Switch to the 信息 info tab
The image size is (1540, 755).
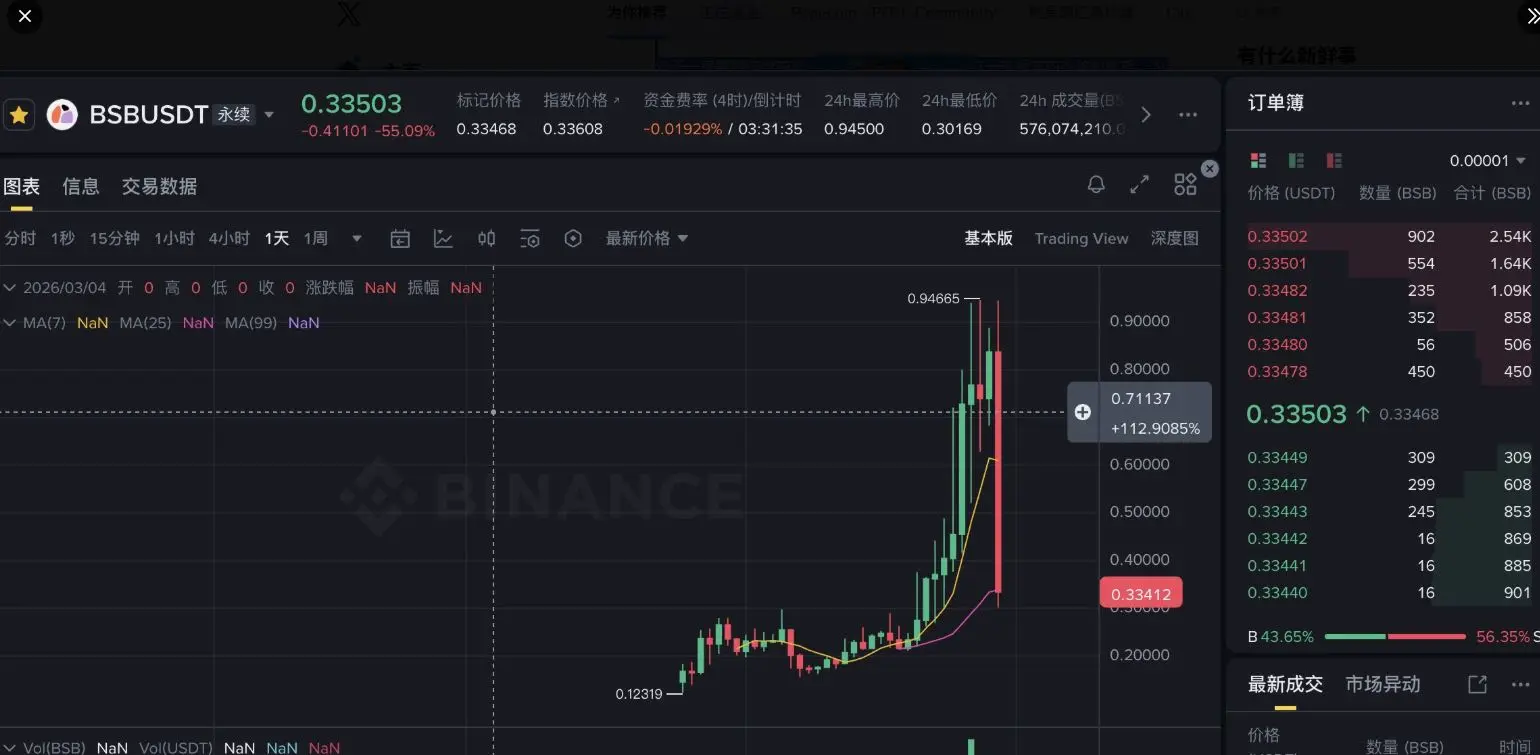(x=81, y=187)
